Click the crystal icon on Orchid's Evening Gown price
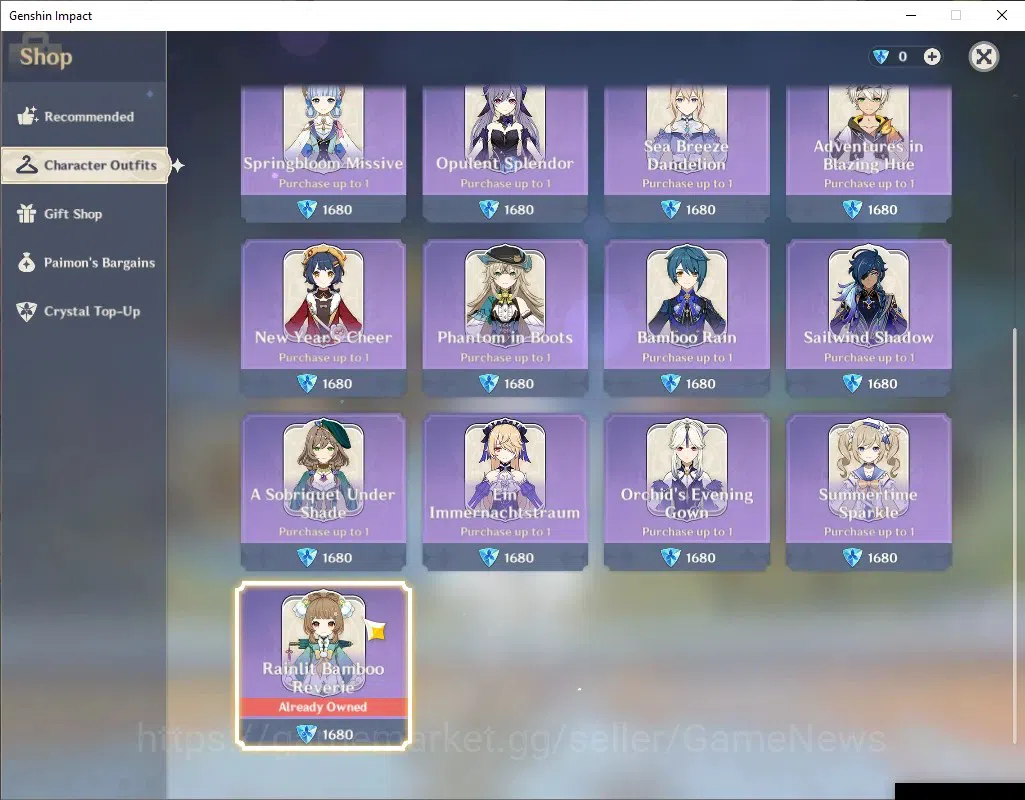 click(x=670, y=557)
